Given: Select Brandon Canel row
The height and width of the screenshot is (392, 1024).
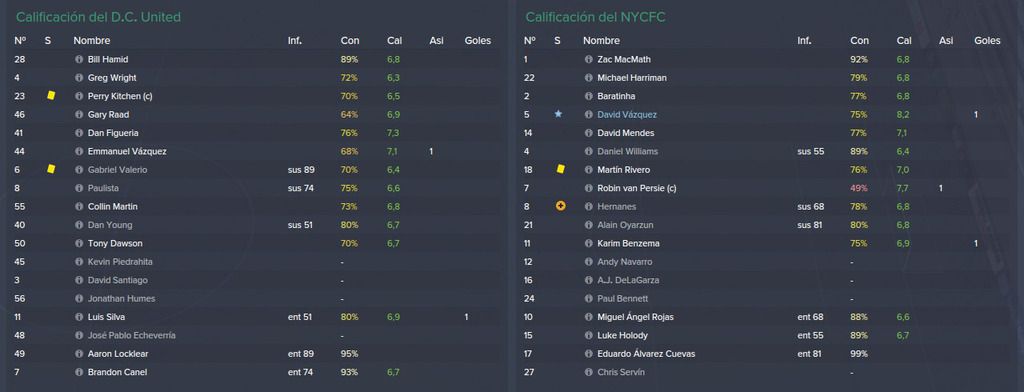Looking at the screenshot, I should (255, 372).
